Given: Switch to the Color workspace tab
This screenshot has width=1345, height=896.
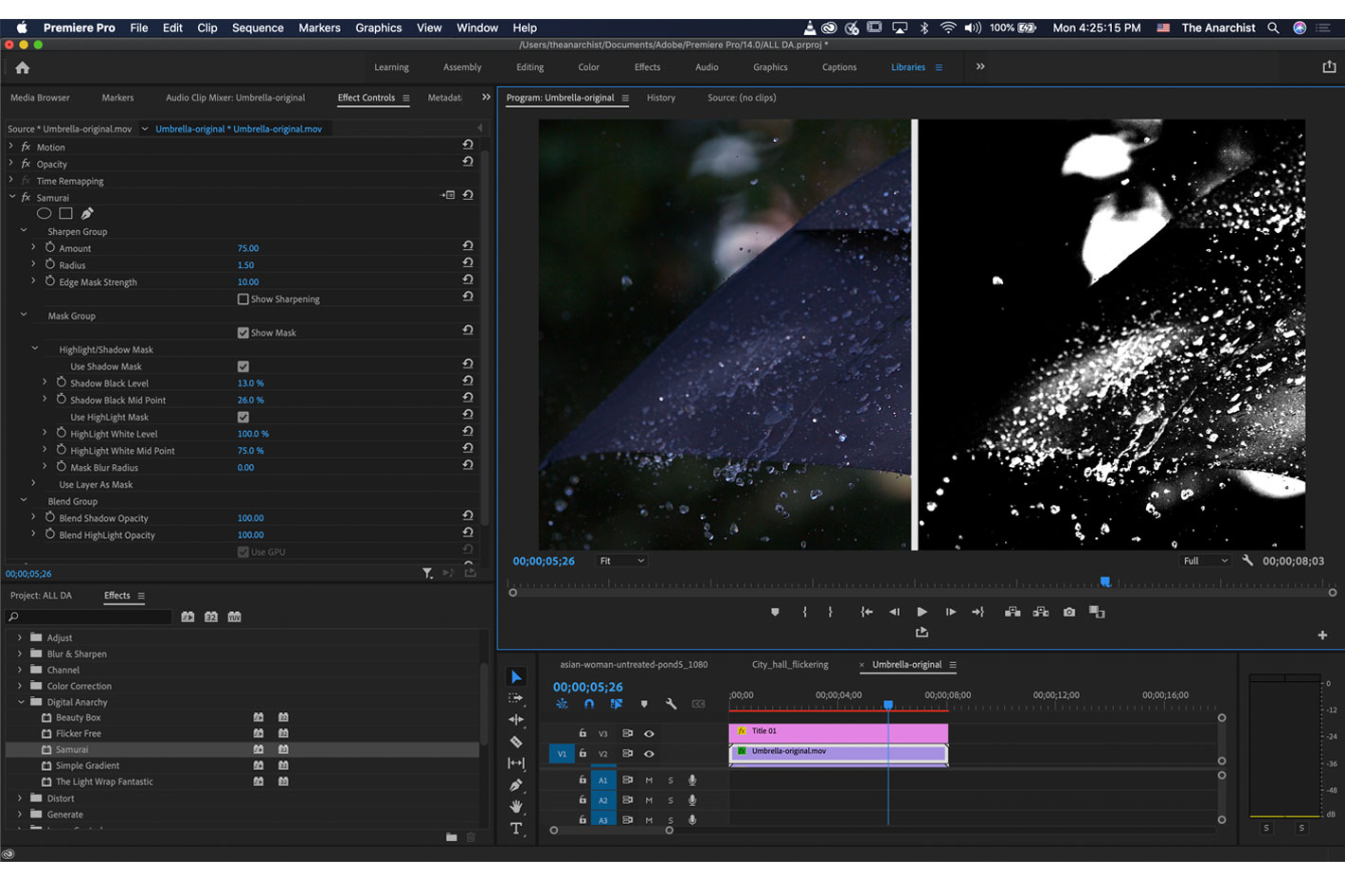Looking at the screenshot, I should point(588,67).
